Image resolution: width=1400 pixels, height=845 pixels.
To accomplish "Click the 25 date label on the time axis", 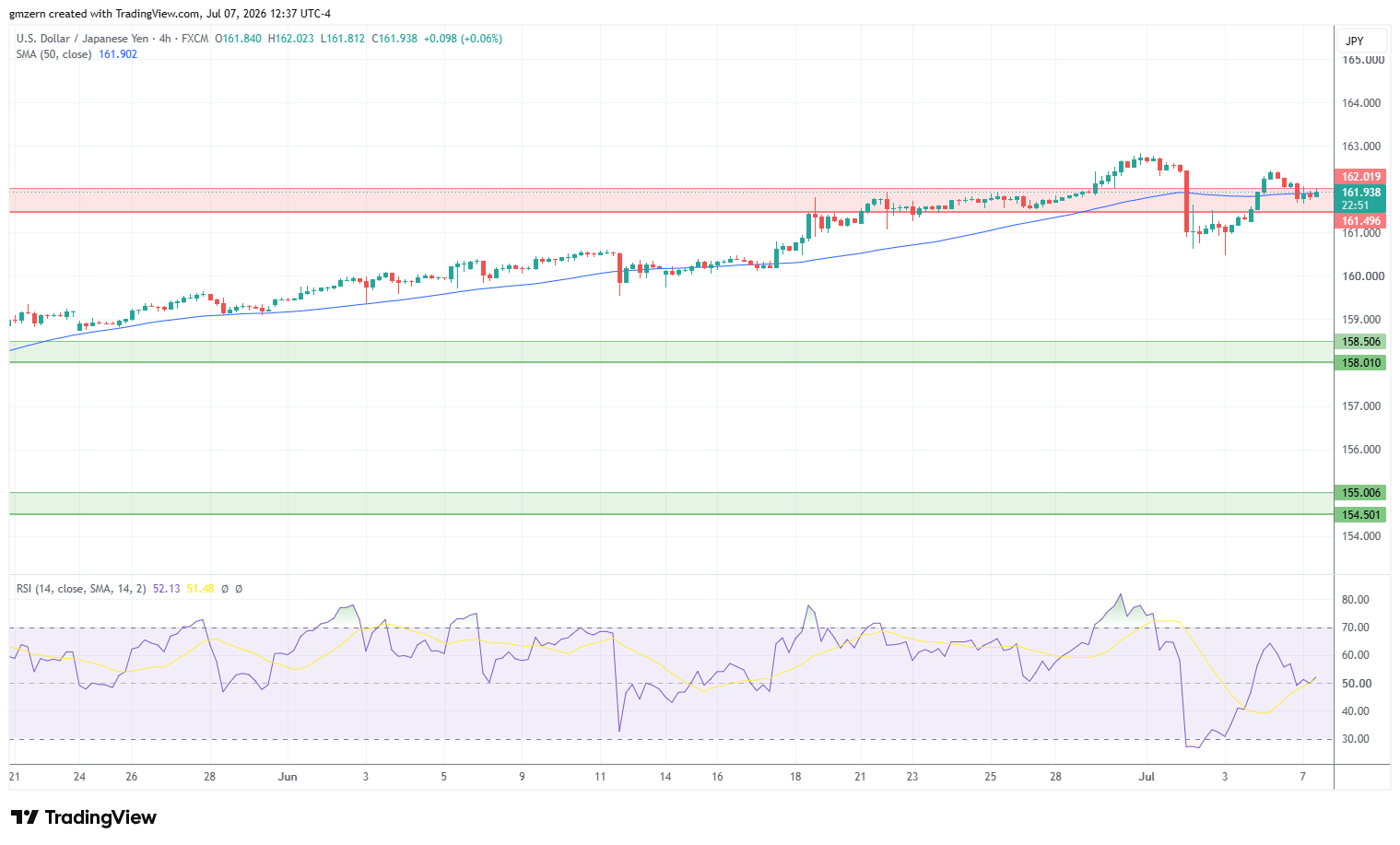I will coord(990,777).
